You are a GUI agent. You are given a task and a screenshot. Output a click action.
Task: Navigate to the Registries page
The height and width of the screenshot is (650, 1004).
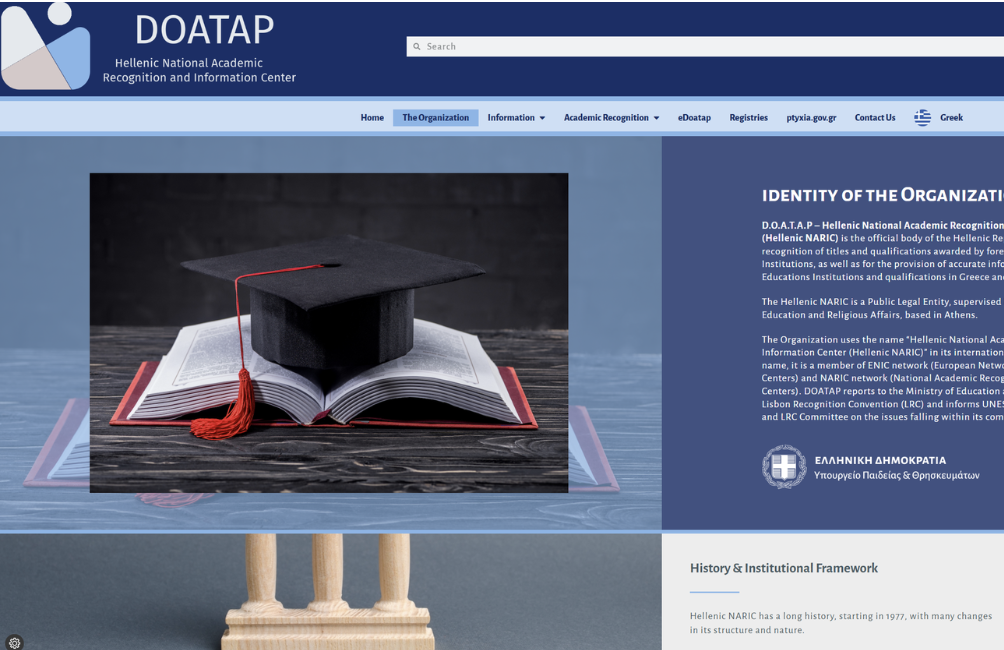[x=748, y=118]
